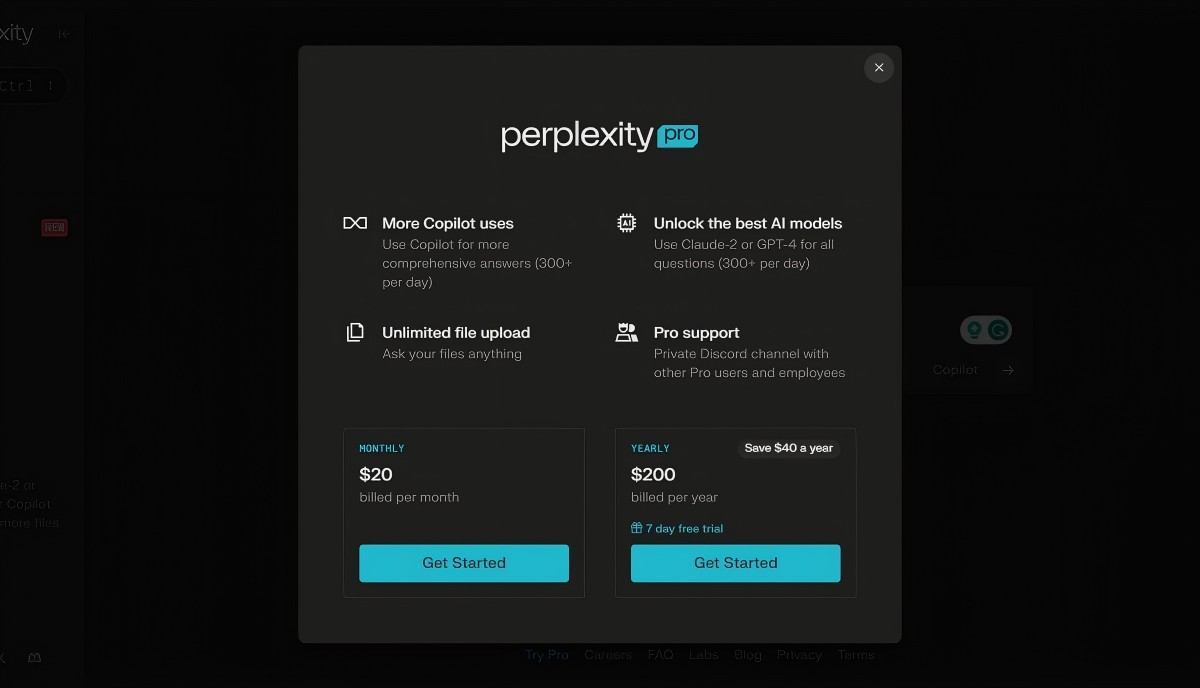Click the NEW badge in the sidebar

pos(54,227)
